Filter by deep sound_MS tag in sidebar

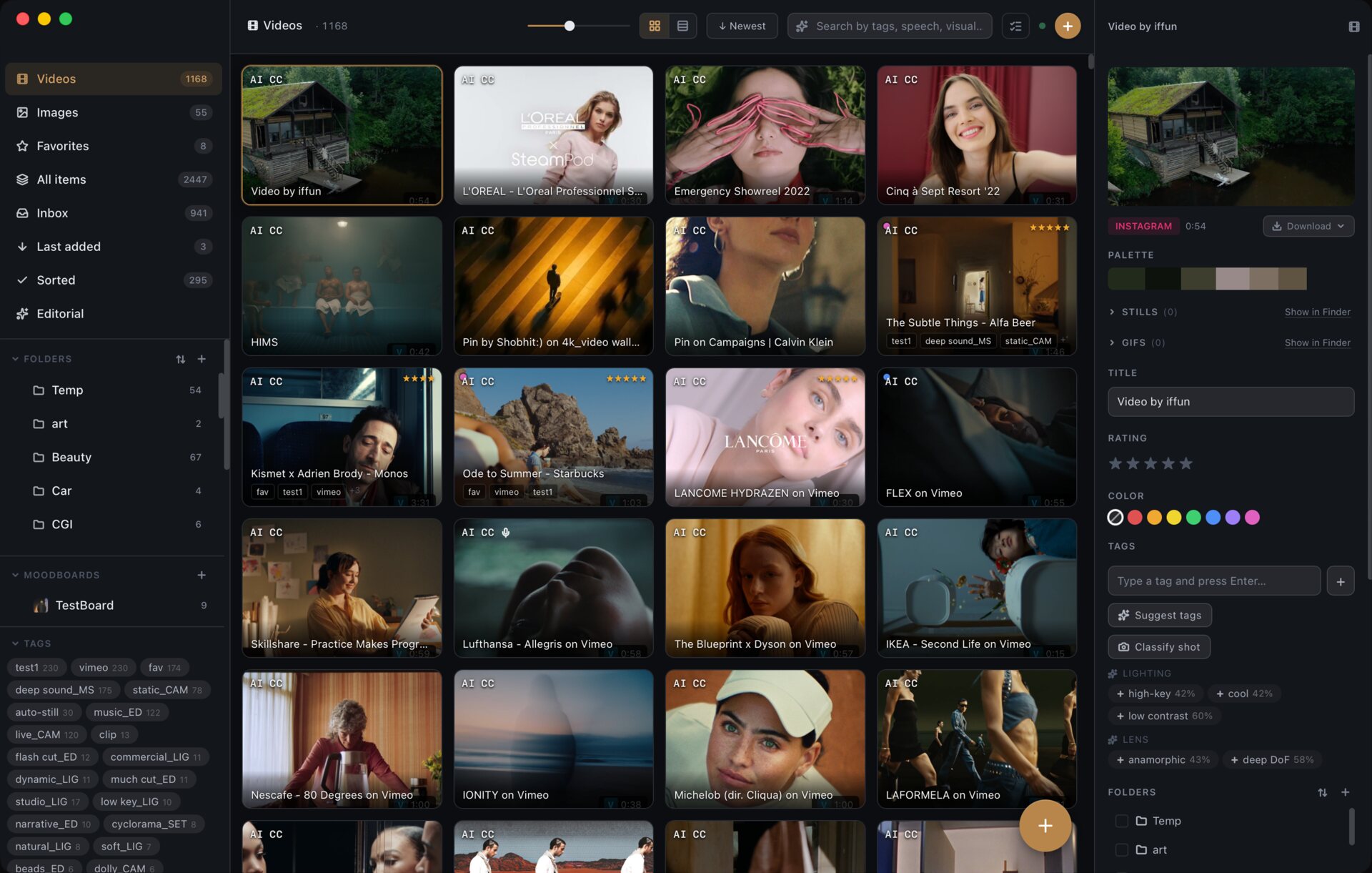point(64,690)
